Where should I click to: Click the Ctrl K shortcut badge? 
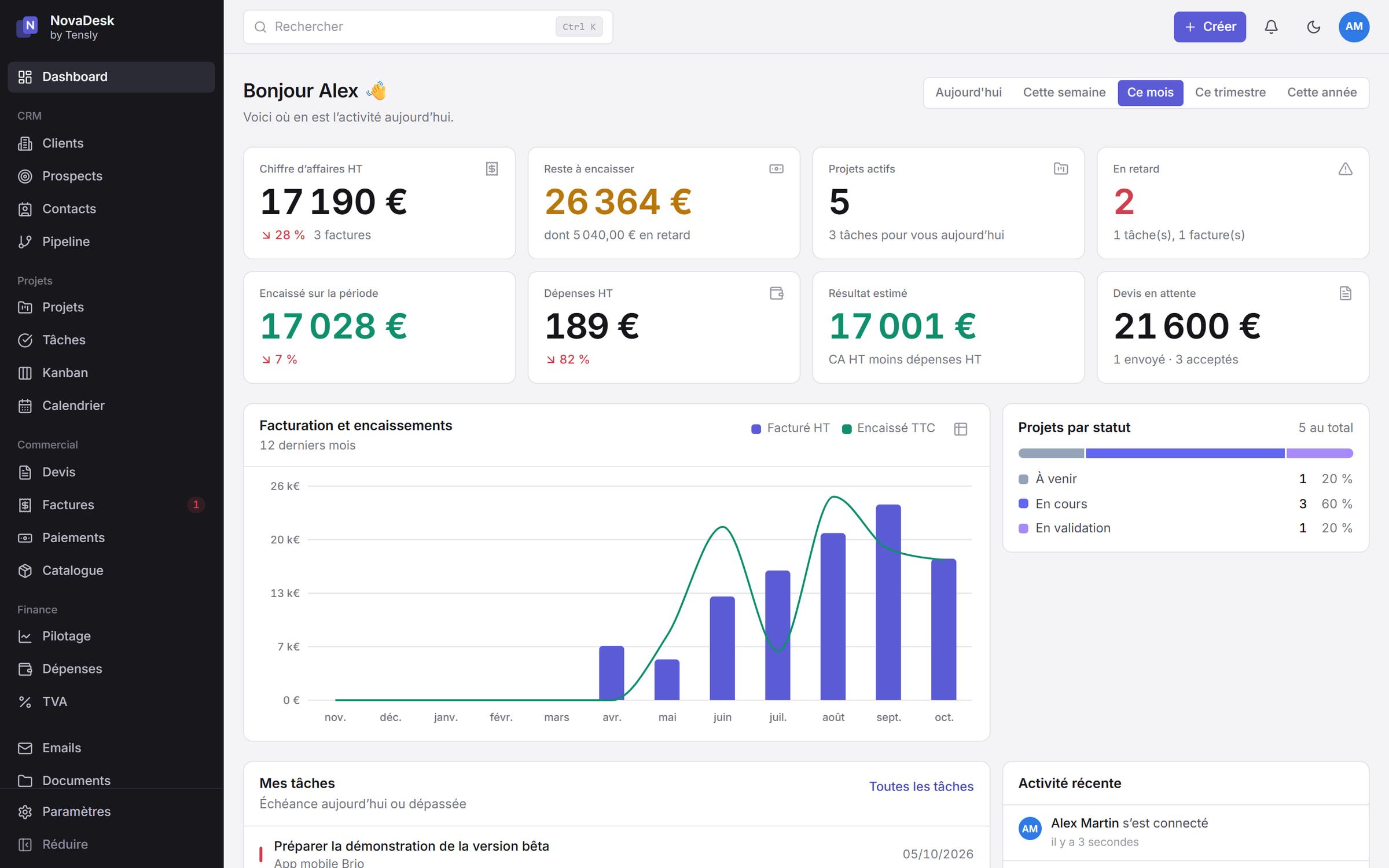coord(579,27)
